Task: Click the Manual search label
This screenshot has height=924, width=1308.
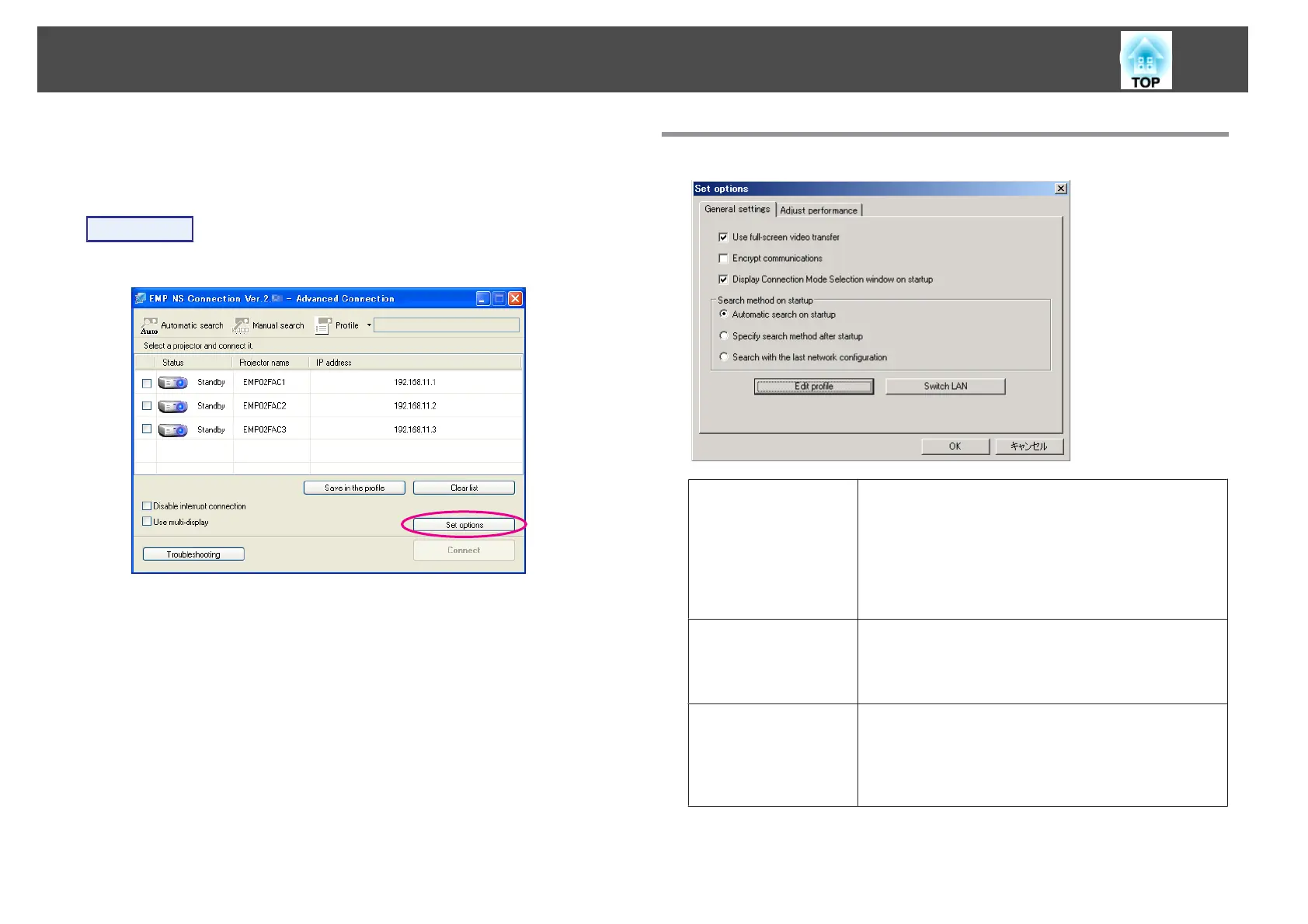Action: [x=278, y=326]
